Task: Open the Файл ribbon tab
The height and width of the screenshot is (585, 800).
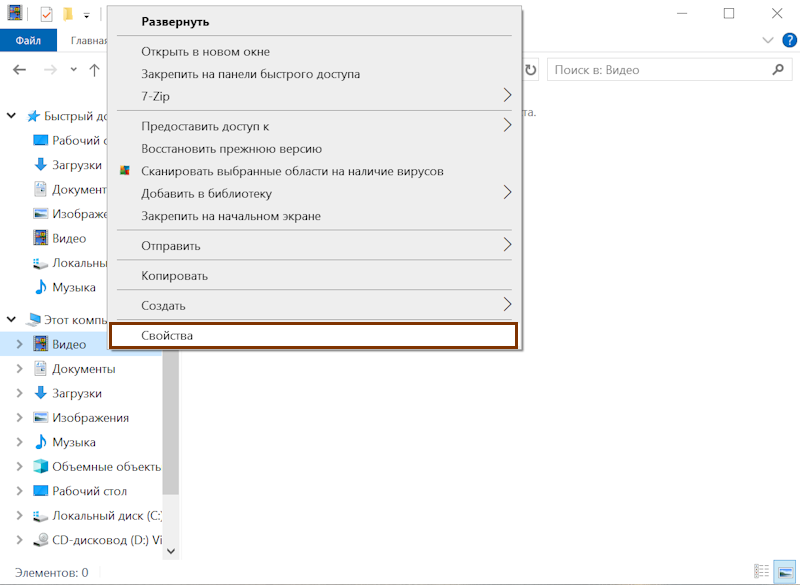Action: coord(28,41)
